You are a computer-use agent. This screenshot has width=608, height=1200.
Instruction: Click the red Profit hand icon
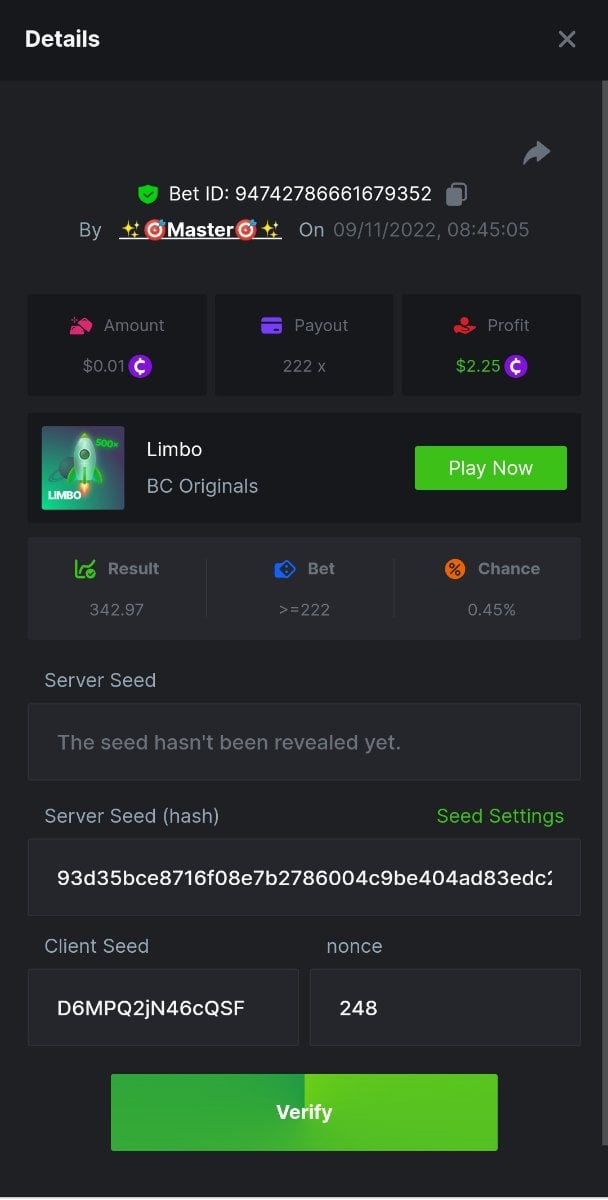point(463,325)
